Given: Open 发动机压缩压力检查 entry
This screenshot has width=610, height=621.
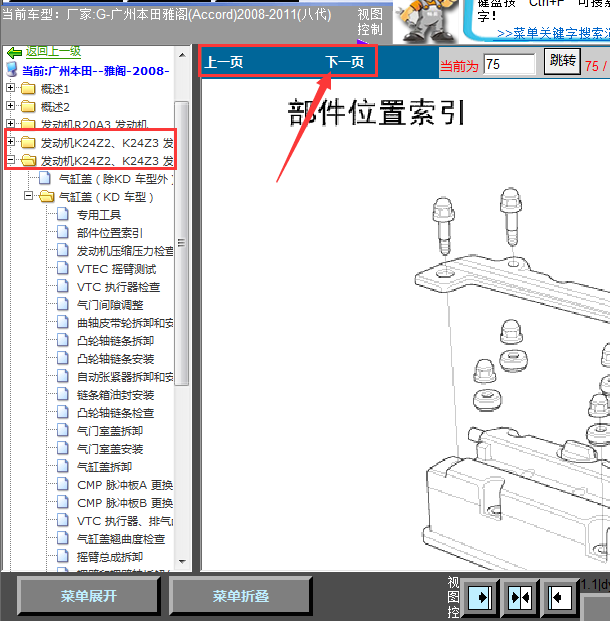Looking at the screenshot, I should point(125,251).
